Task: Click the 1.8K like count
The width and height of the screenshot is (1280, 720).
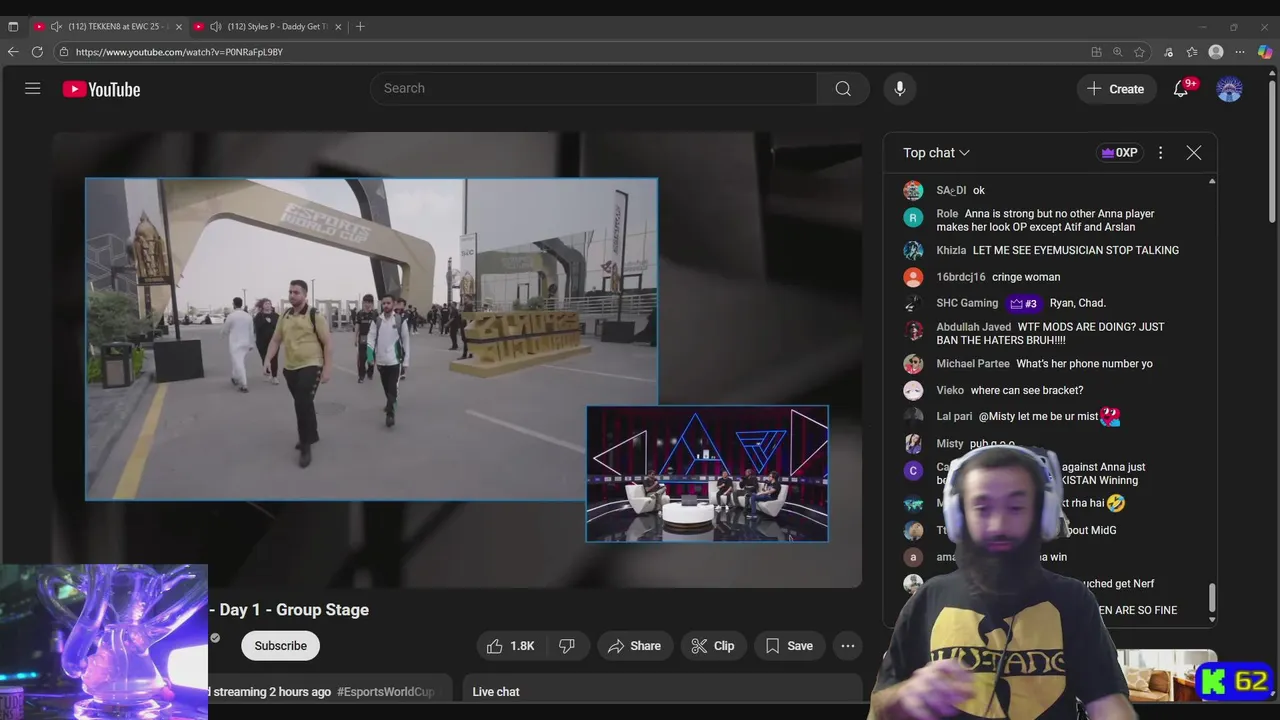Action: [522, 646]
